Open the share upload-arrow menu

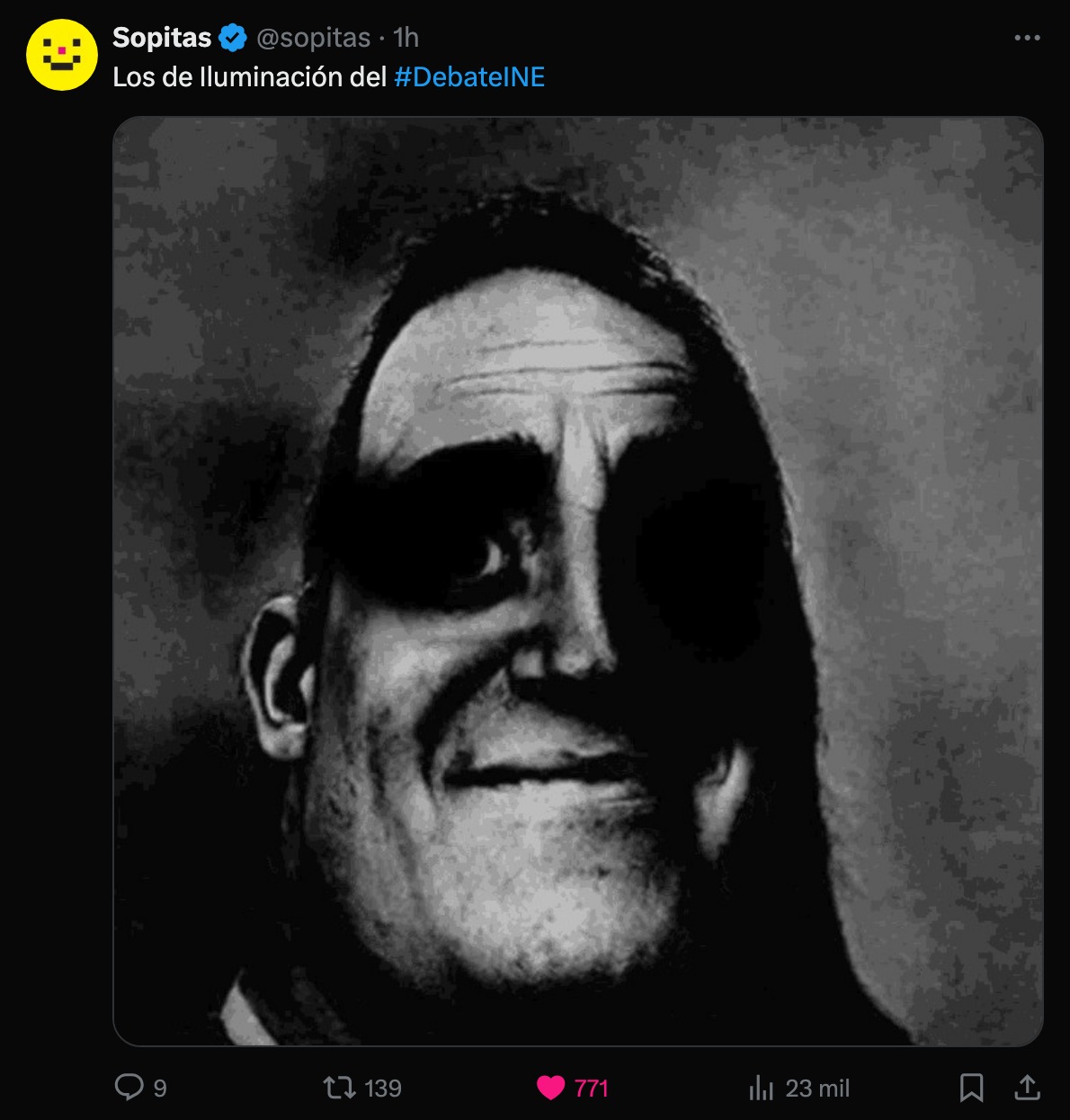[x=1027, y=1088]
